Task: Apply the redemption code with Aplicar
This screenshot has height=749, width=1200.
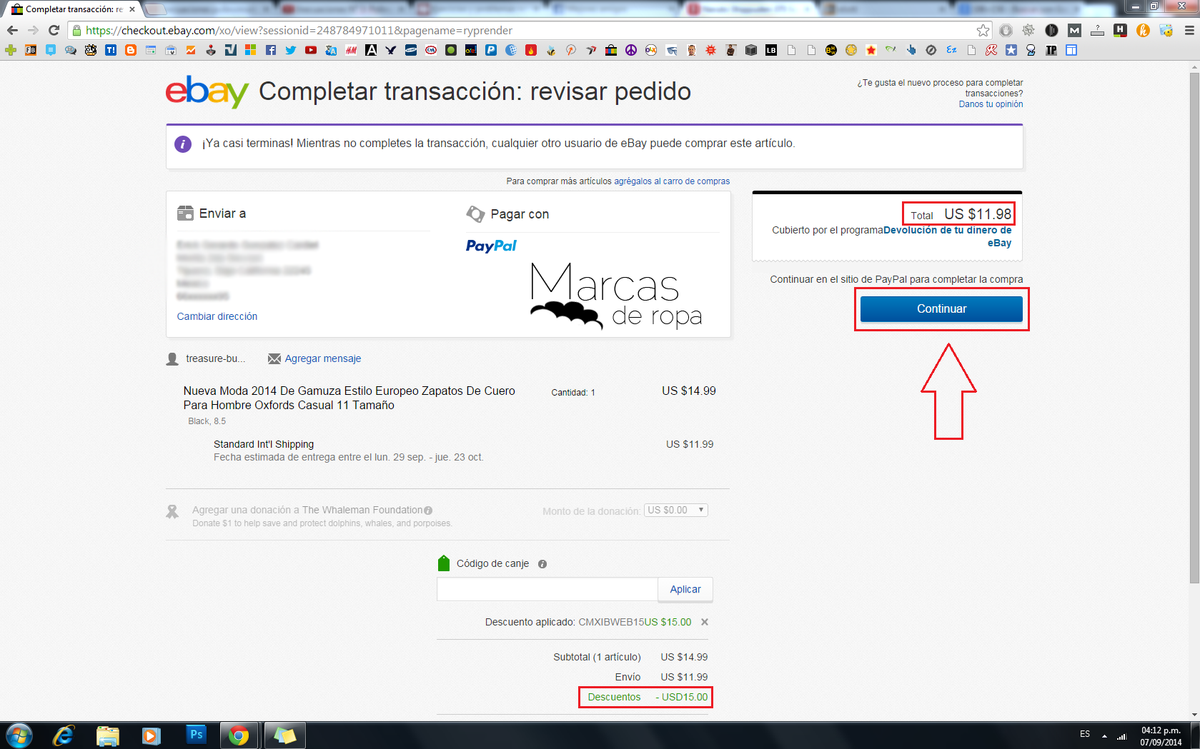Action: [684, 589]
